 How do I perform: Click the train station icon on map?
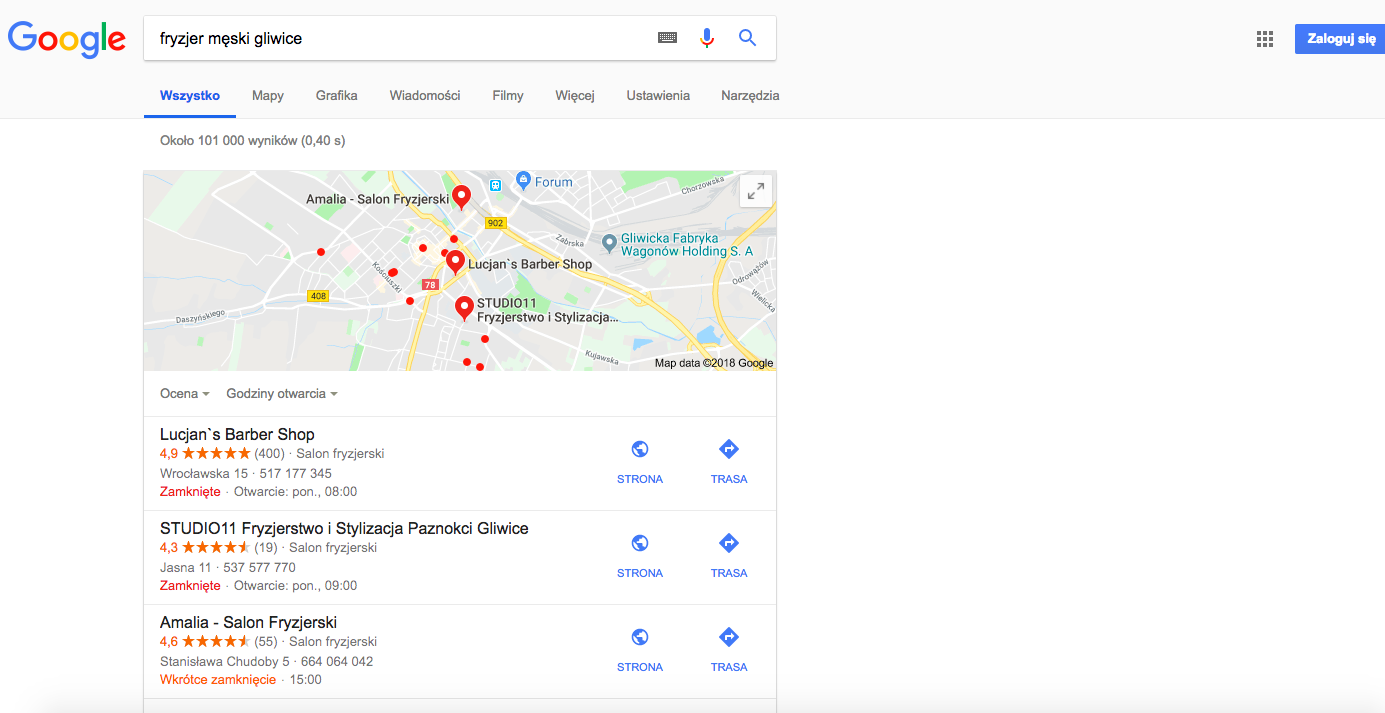point(495,185)
